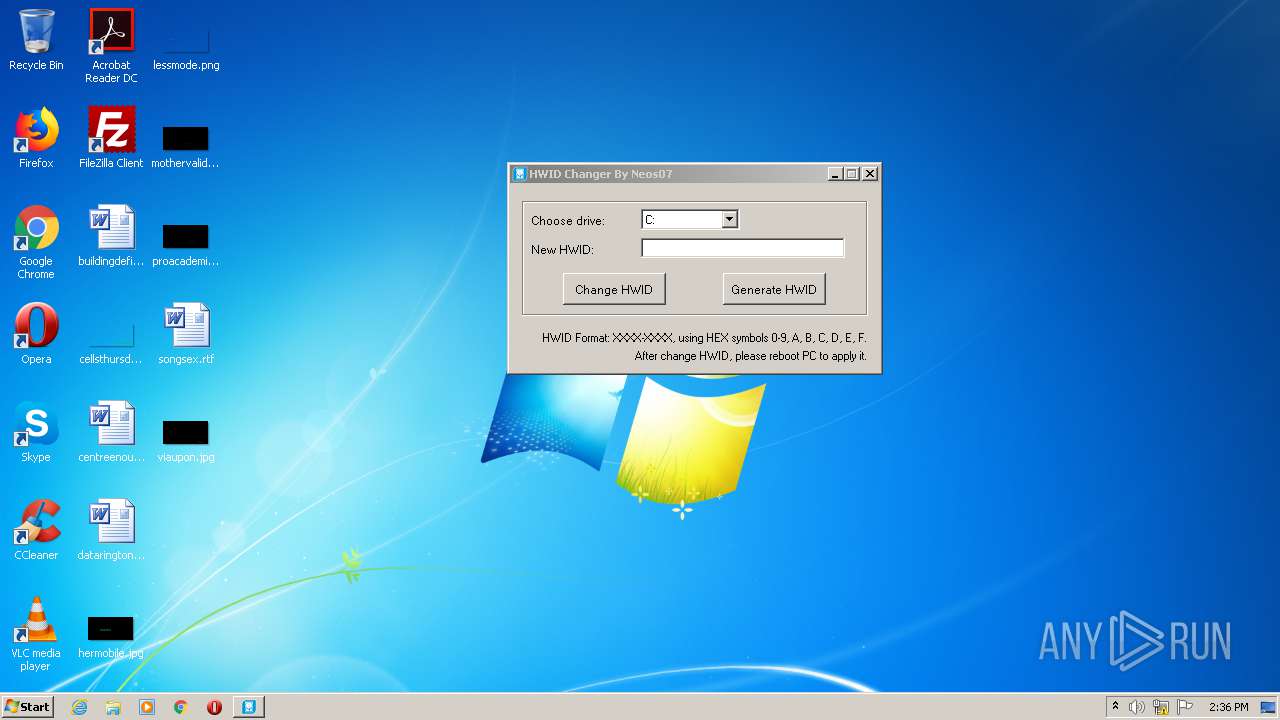1280x720 pixels.
Task: Open Opera desktop shortcut
Action: (36, 334)
